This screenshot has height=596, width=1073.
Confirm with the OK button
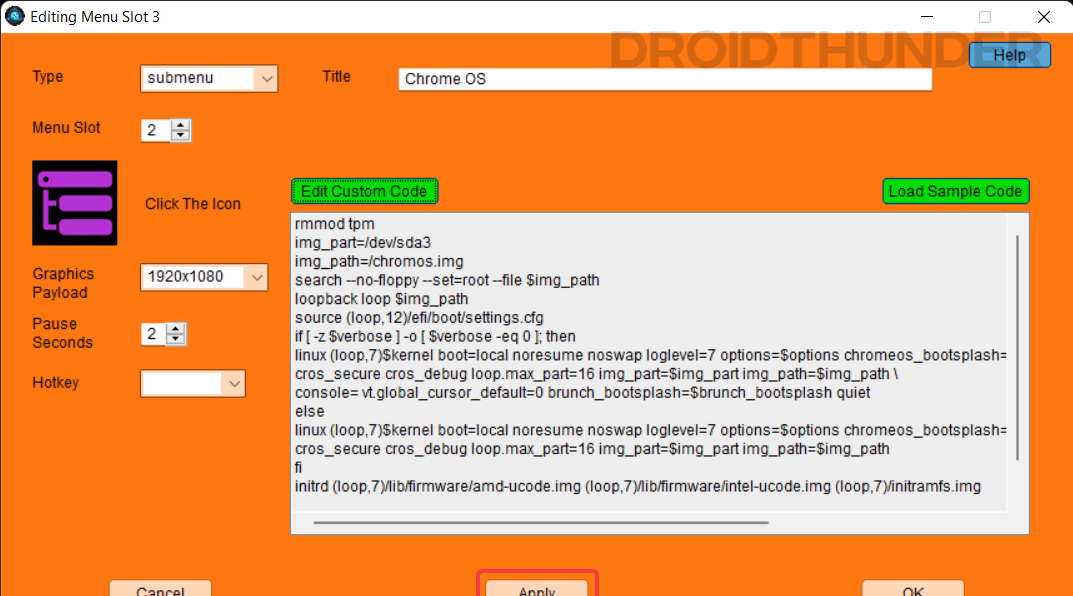click(x=913, y=589)
